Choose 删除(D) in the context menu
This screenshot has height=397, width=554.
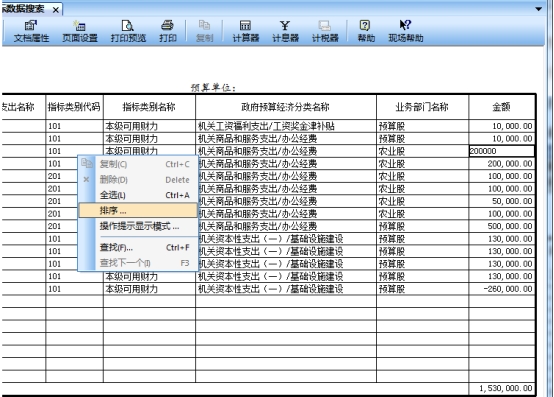click(x=138, y=179)
